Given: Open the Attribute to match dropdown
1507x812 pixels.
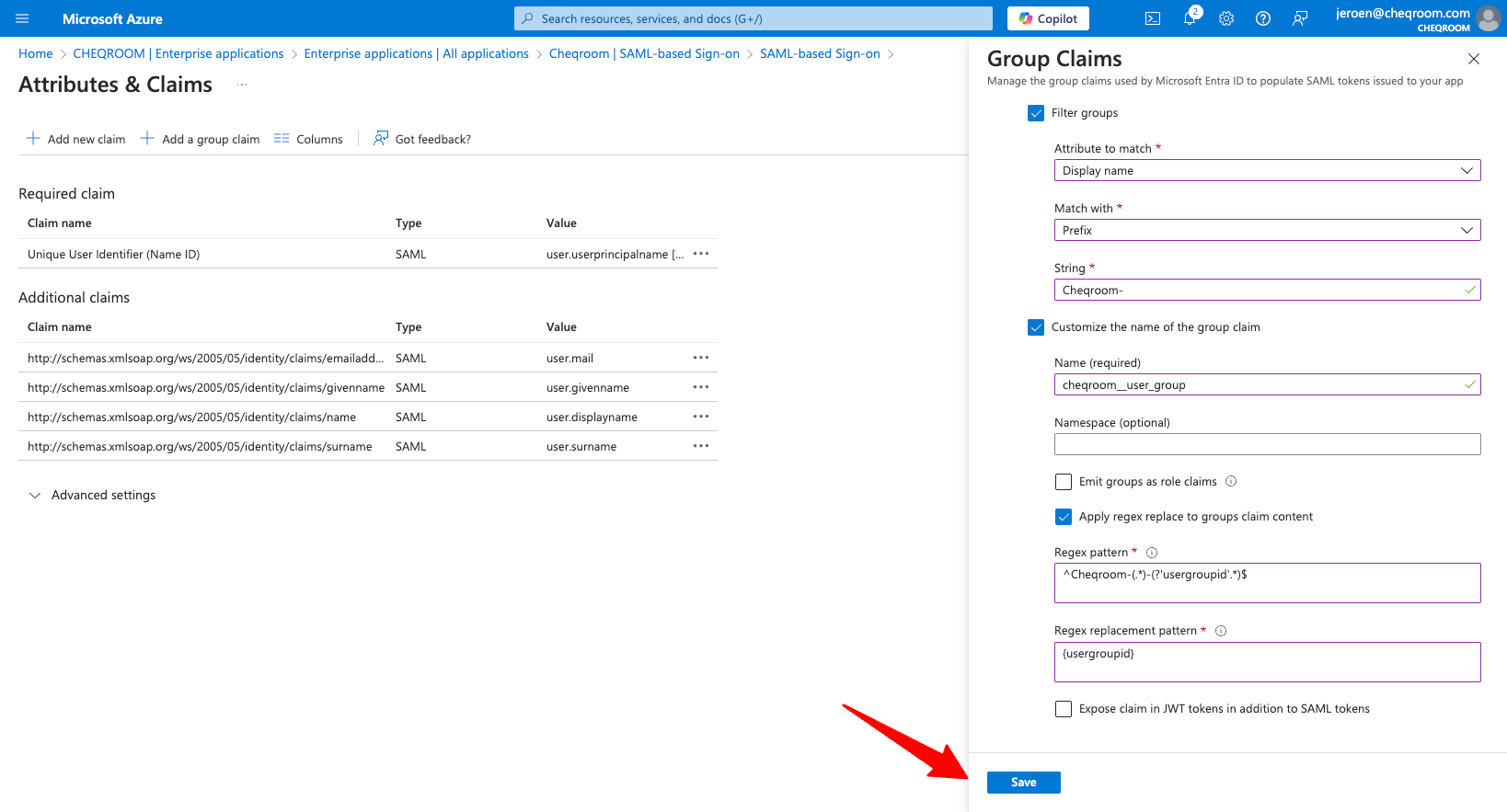Looking at the screenshot, I should [1267, 171].
